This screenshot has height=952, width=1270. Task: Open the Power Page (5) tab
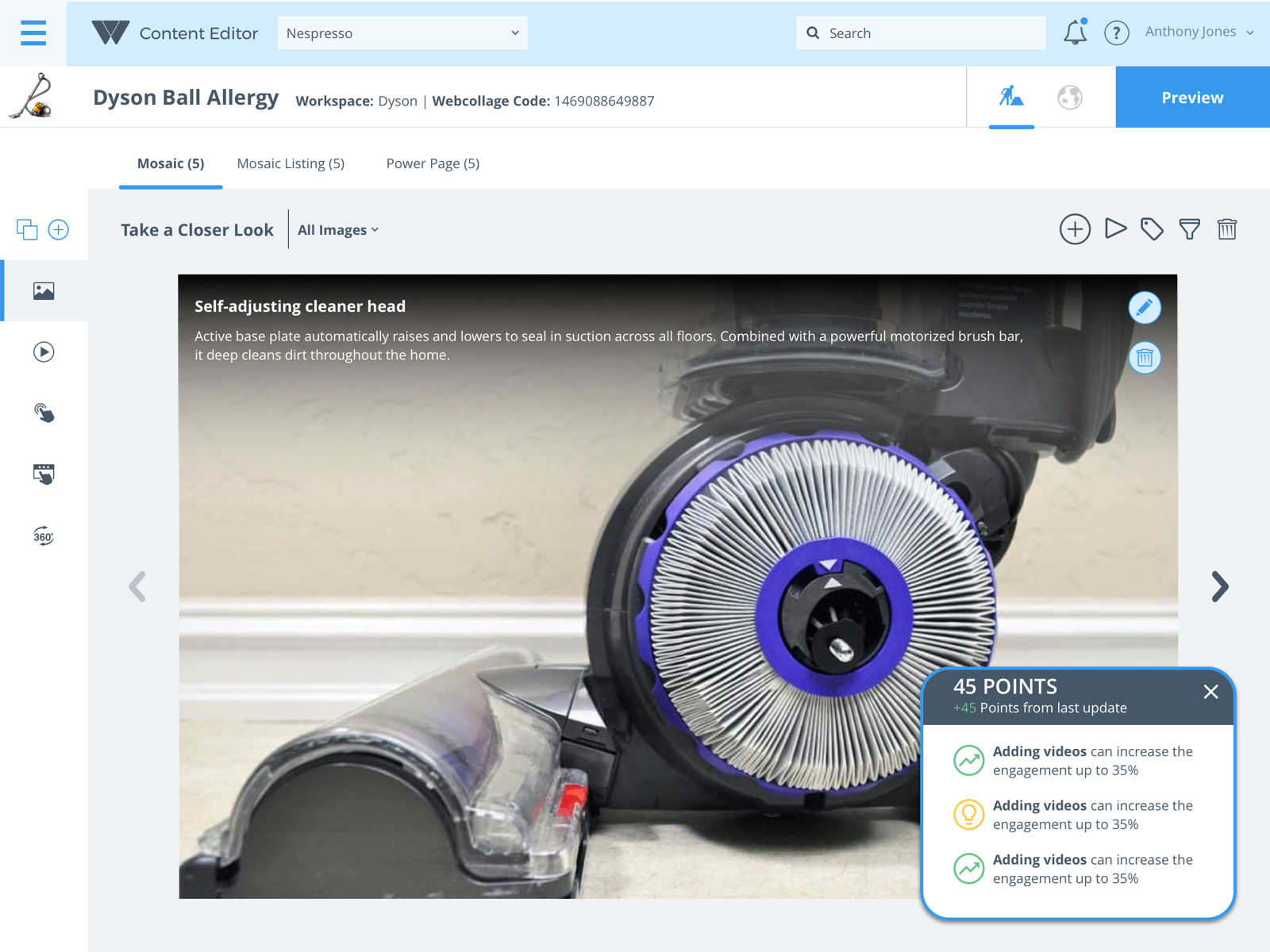point(433,163)
